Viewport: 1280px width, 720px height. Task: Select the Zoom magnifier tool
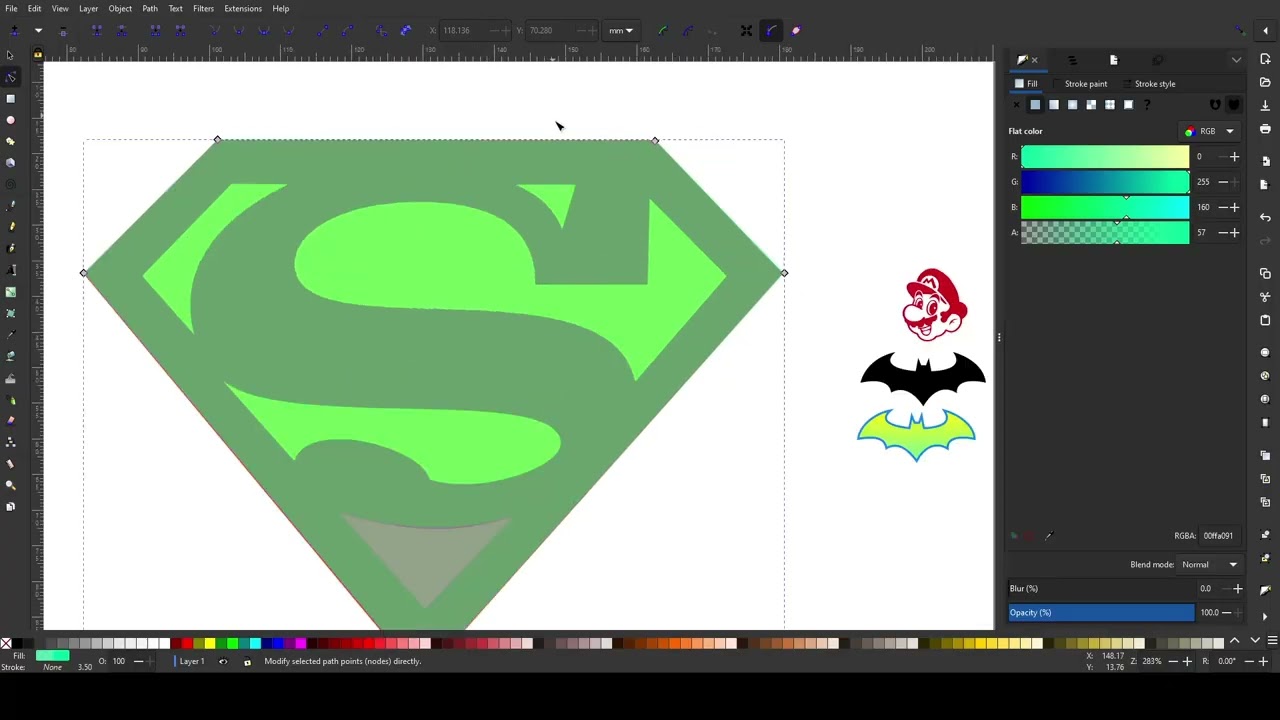tap(11, 485)
